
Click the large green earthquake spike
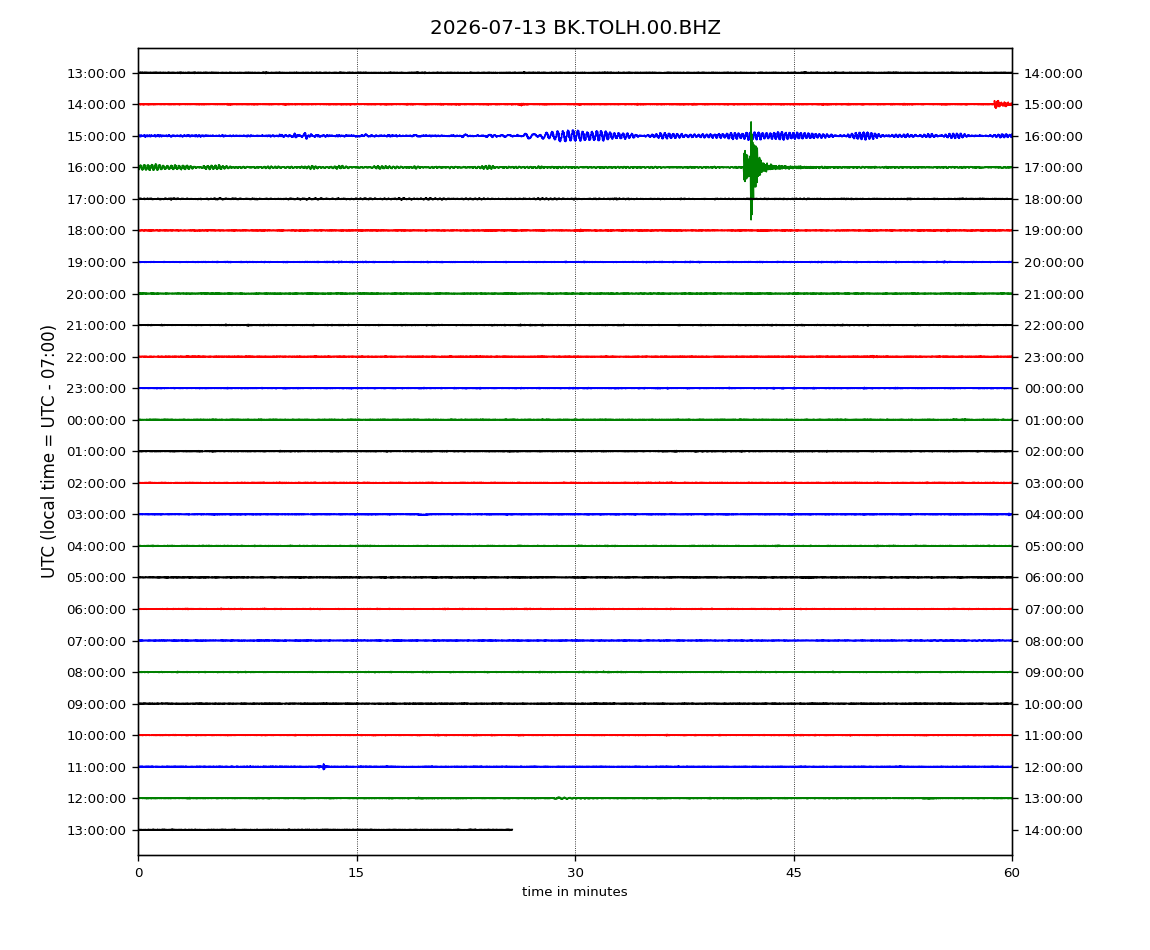coord(751,170)
